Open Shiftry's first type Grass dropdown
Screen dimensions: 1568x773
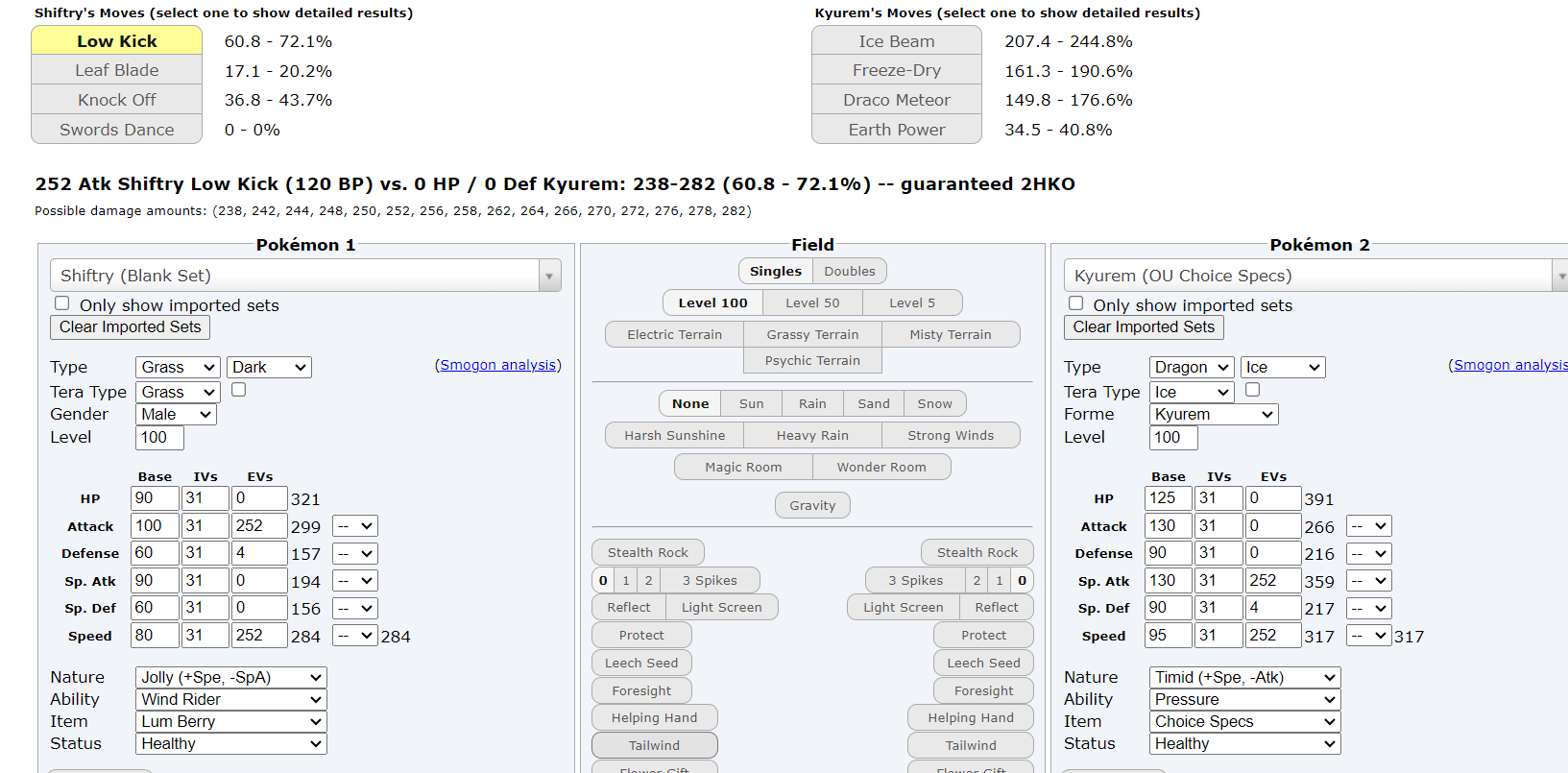[x=178, y=367]
